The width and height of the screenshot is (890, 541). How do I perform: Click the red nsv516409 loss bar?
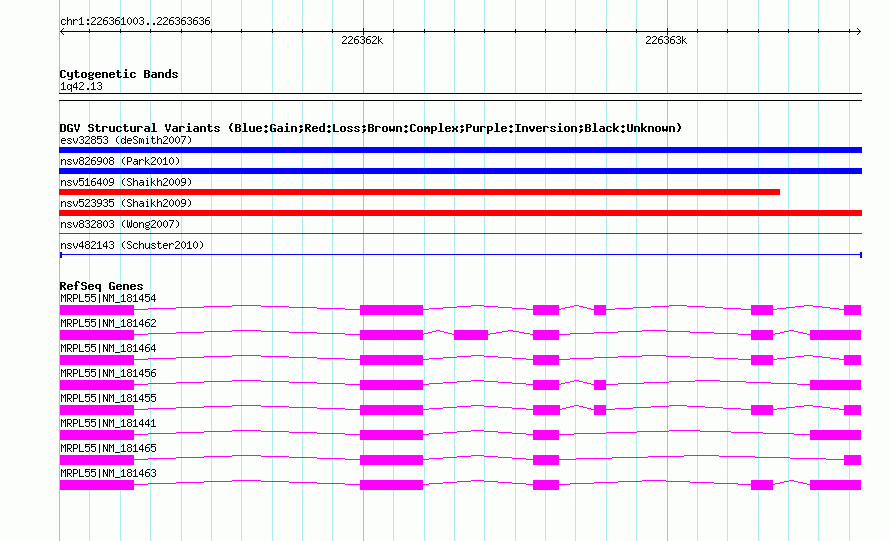[419, 192]
